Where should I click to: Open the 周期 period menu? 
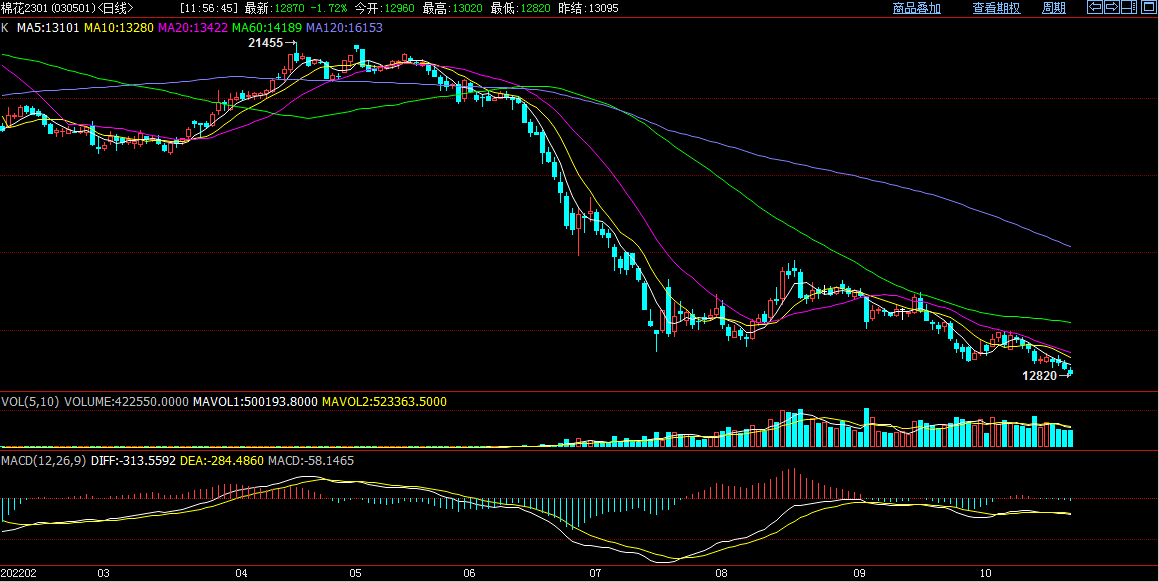(x=1054, y=8)
